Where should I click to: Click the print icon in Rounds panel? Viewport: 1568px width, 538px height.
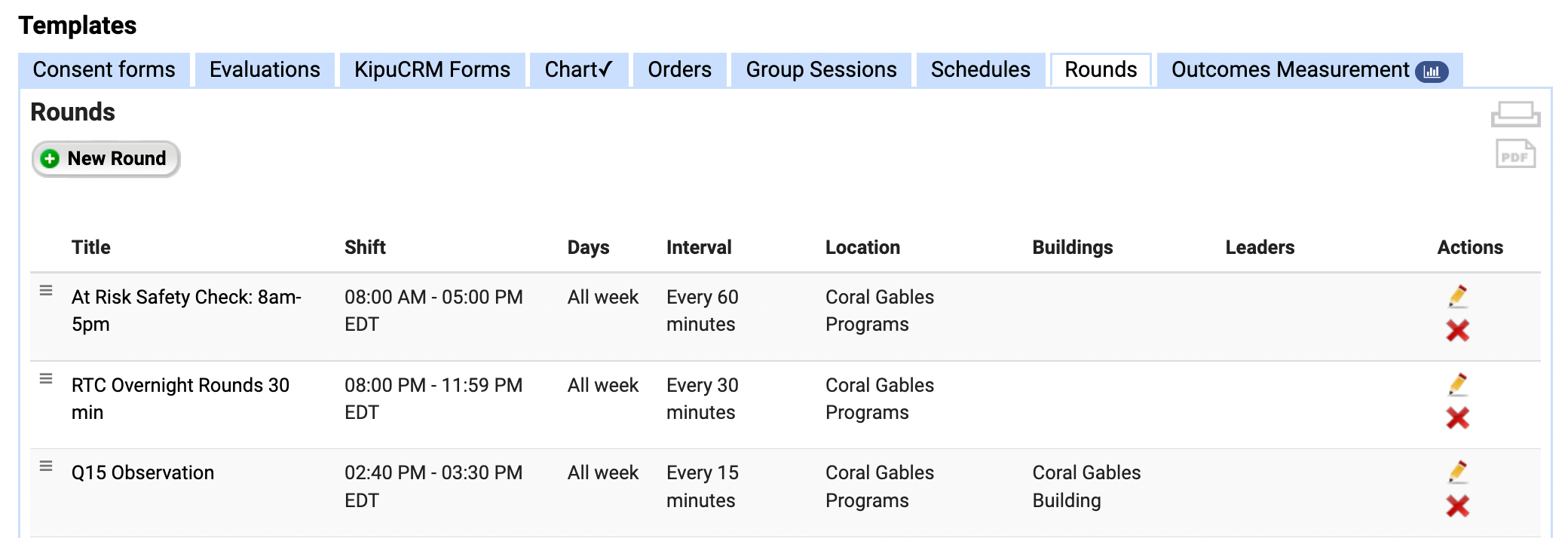1515,115
